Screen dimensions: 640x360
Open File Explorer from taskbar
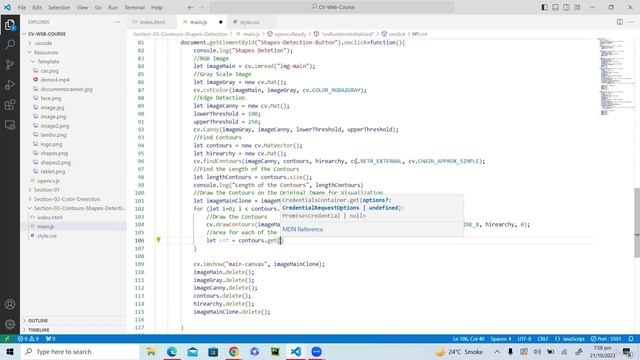151,351
